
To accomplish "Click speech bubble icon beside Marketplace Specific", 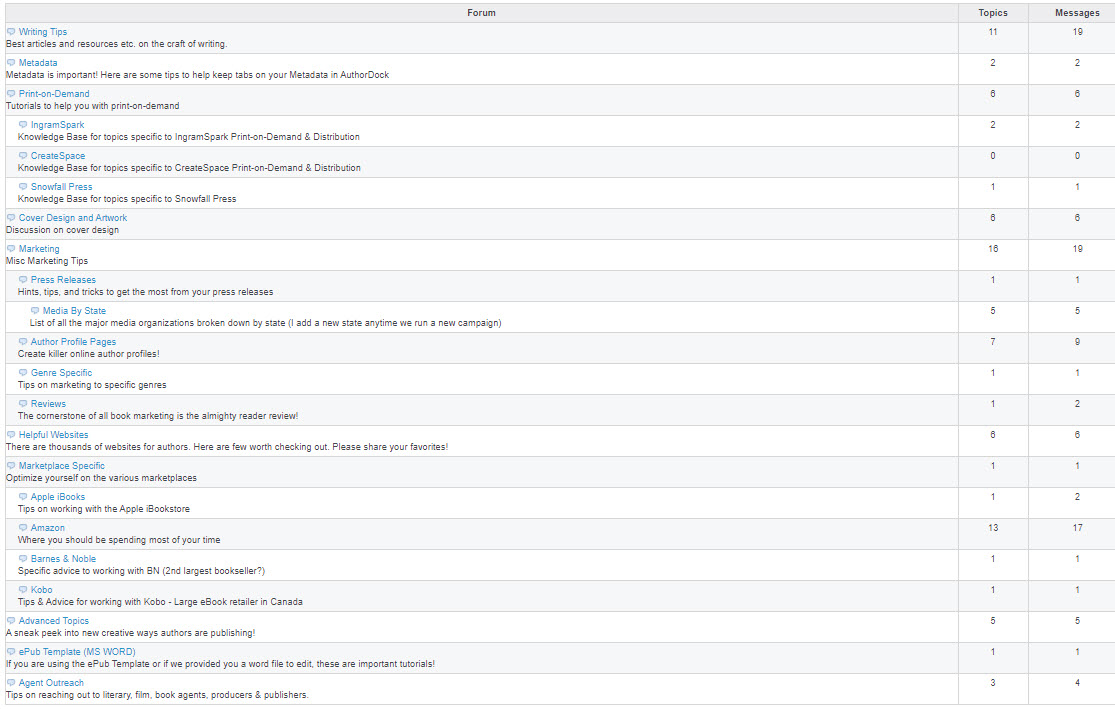I will 11,466.
